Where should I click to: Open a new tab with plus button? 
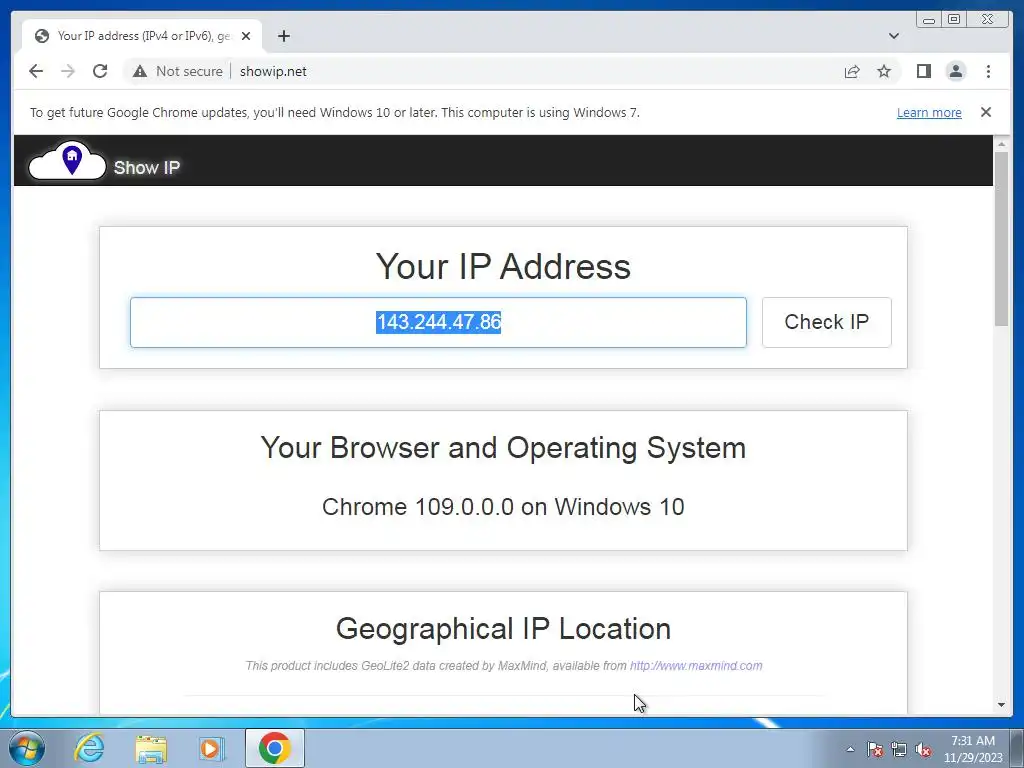pos(283,36)
